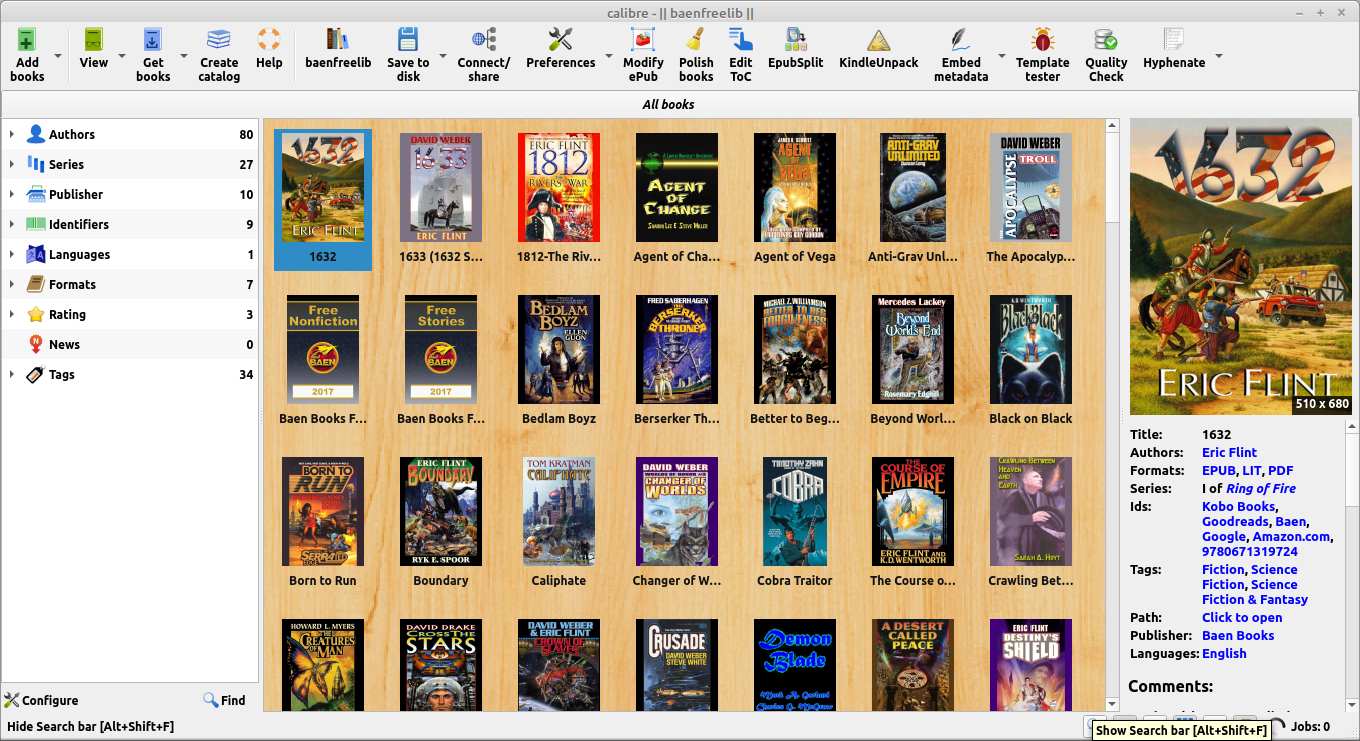
Task: Open the EPUB format link
Action: (x=1218, y=470)
